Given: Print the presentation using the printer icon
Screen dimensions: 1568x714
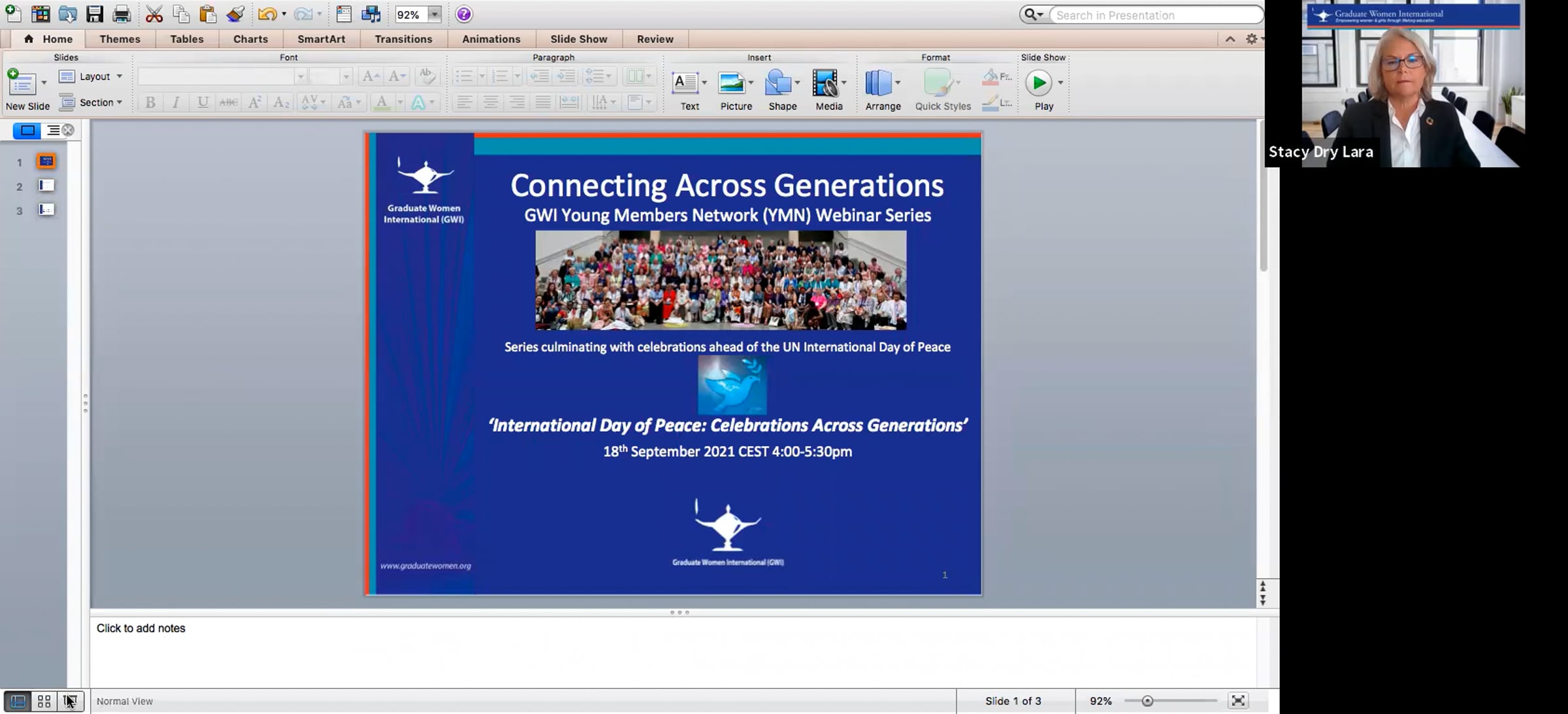Looking at the screenshot, I should pos(122,14).
